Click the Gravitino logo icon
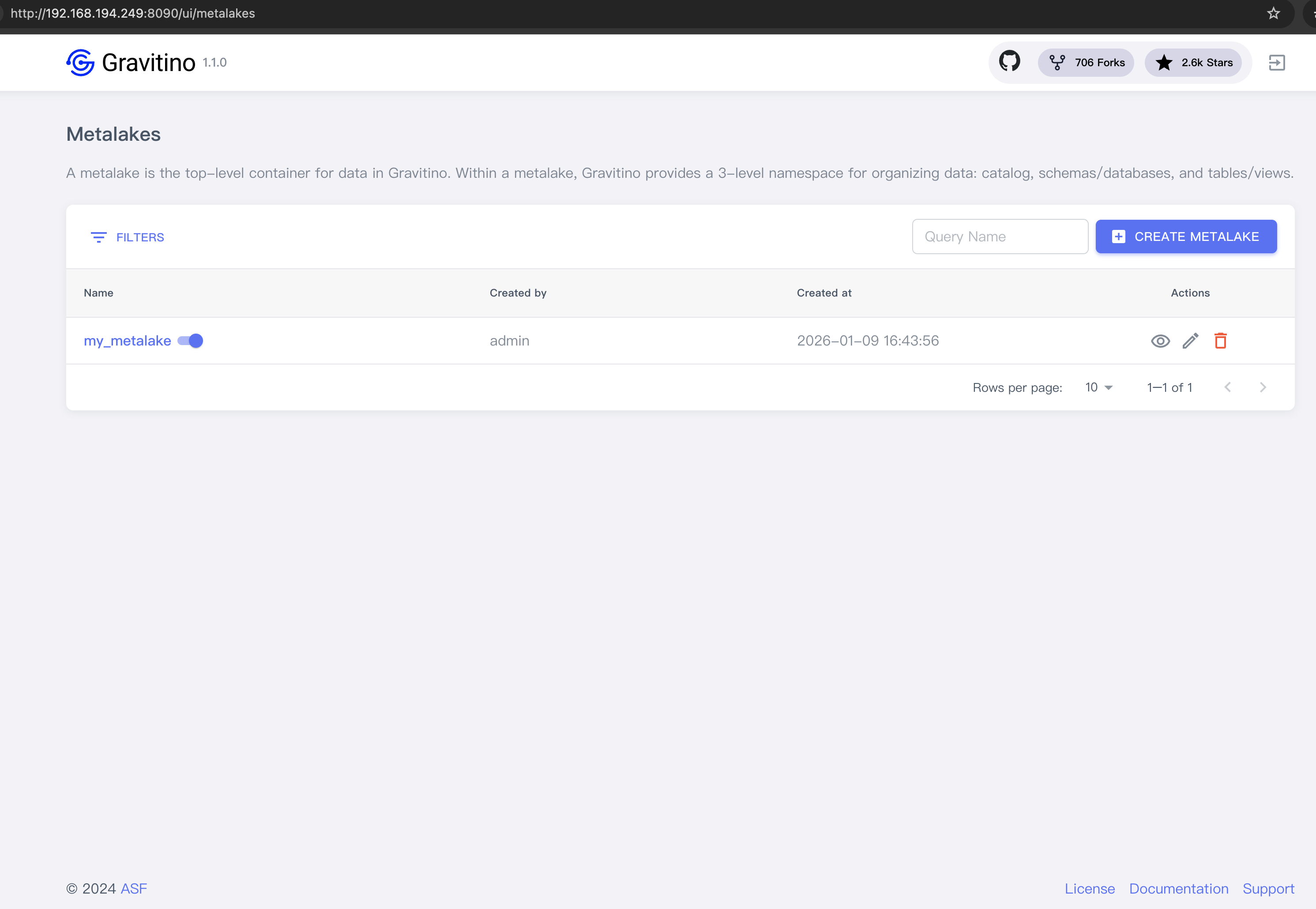Image resolution: width=1316 pixels, height=909 pixels. point(80,63)
